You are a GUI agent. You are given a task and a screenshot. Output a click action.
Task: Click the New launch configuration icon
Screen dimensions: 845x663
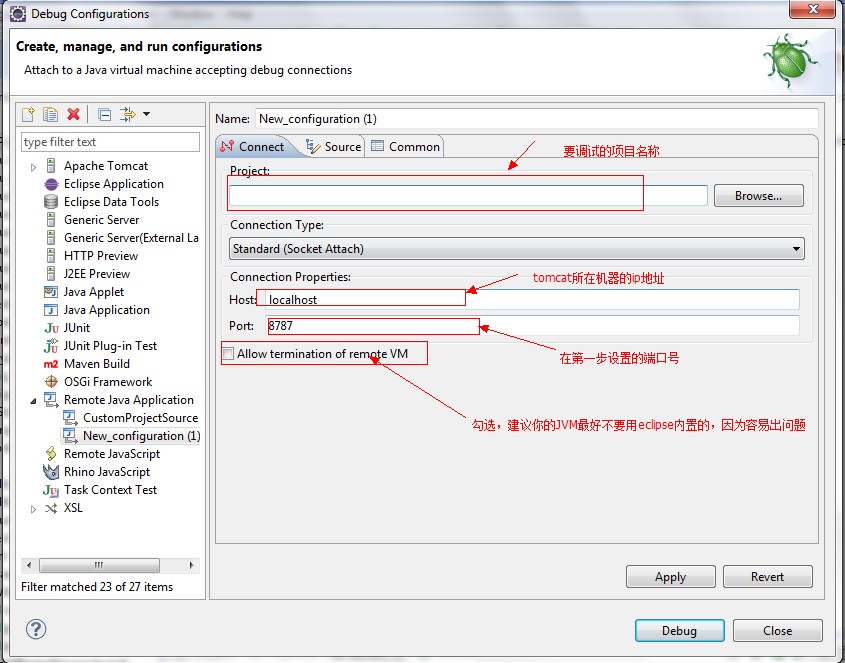[29, 115]
